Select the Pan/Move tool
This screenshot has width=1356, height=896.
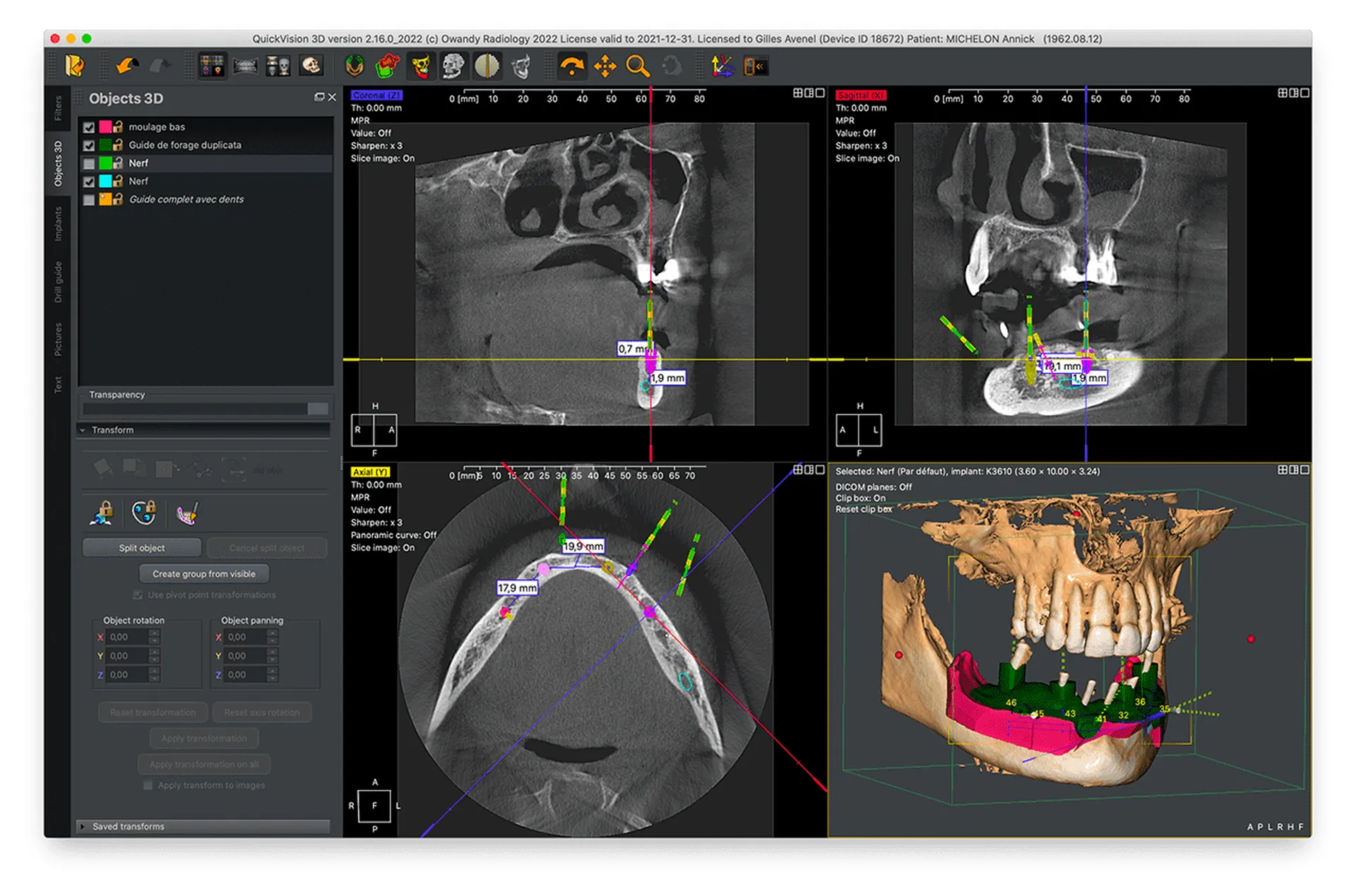(605, 66)
